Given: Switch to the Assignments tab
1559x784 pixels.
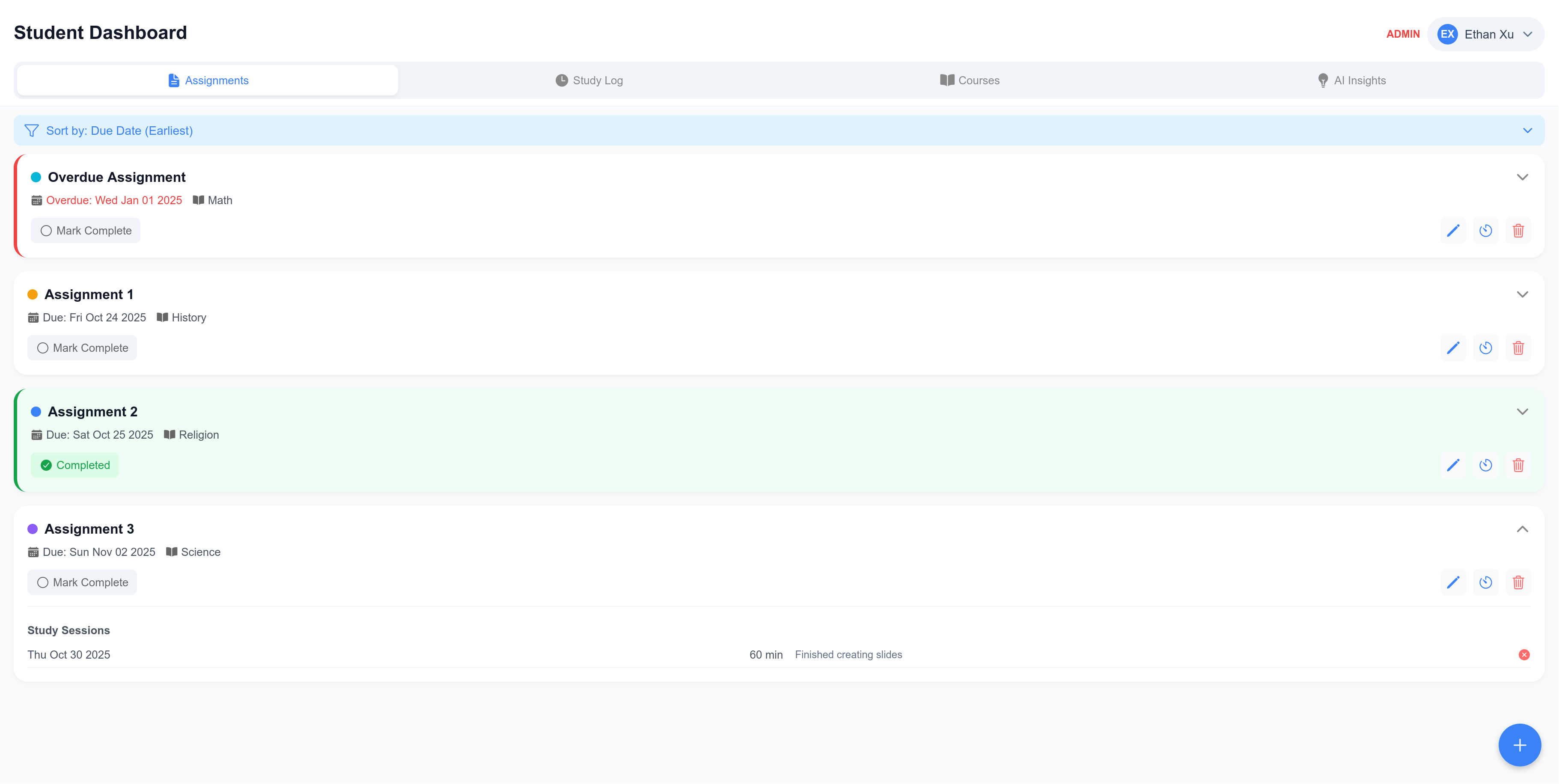Looking at the screenshot, I should (x=208, y=80).
